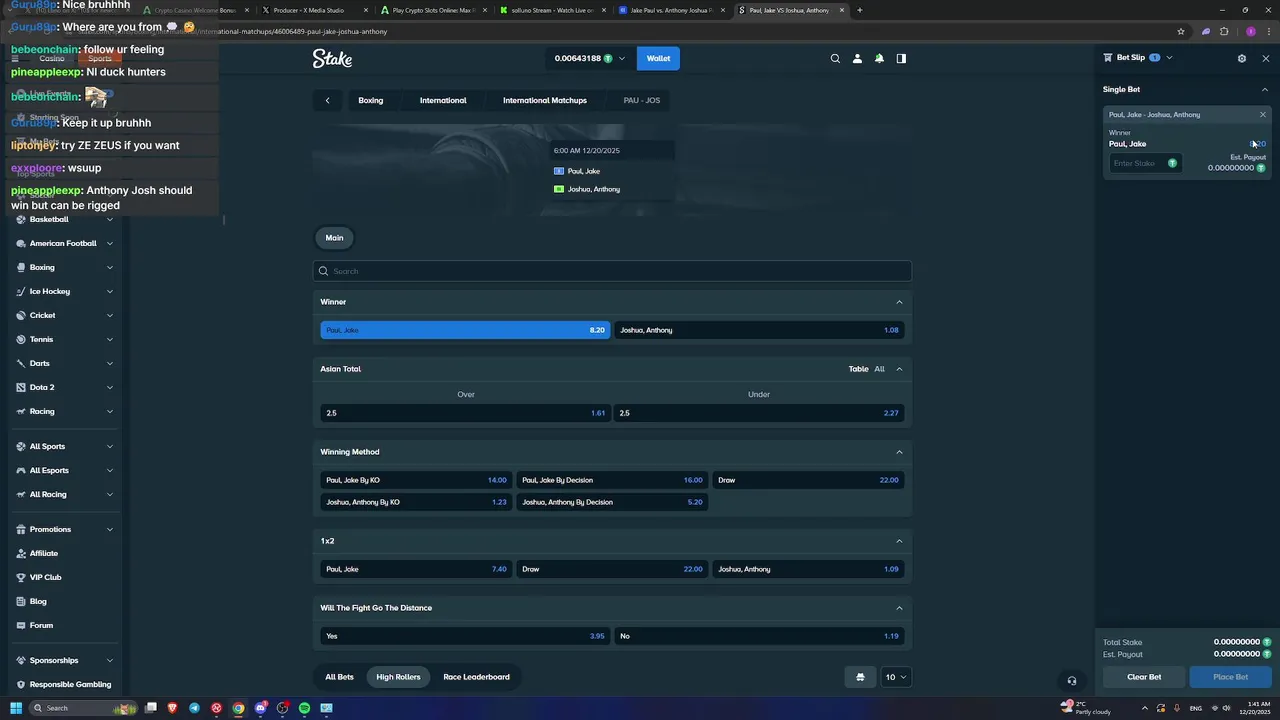The image size is (1280, 720).
Task: Expand Boxing sidebar section
Action: (x=110, y=267)
